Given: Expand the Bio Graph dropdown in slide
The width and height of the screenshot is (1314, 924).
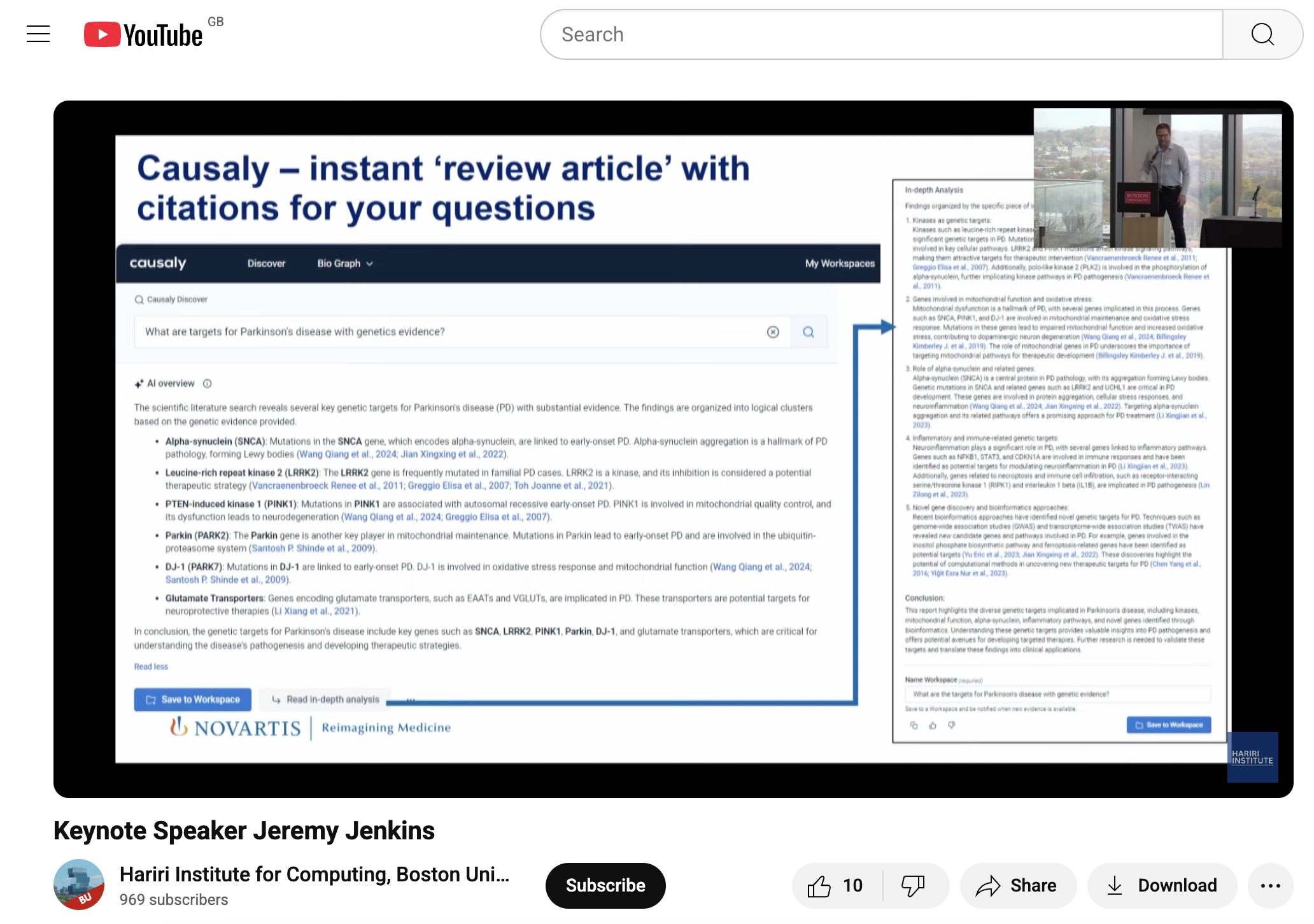Looking at the screenshot, I should [x=344, y=263].
